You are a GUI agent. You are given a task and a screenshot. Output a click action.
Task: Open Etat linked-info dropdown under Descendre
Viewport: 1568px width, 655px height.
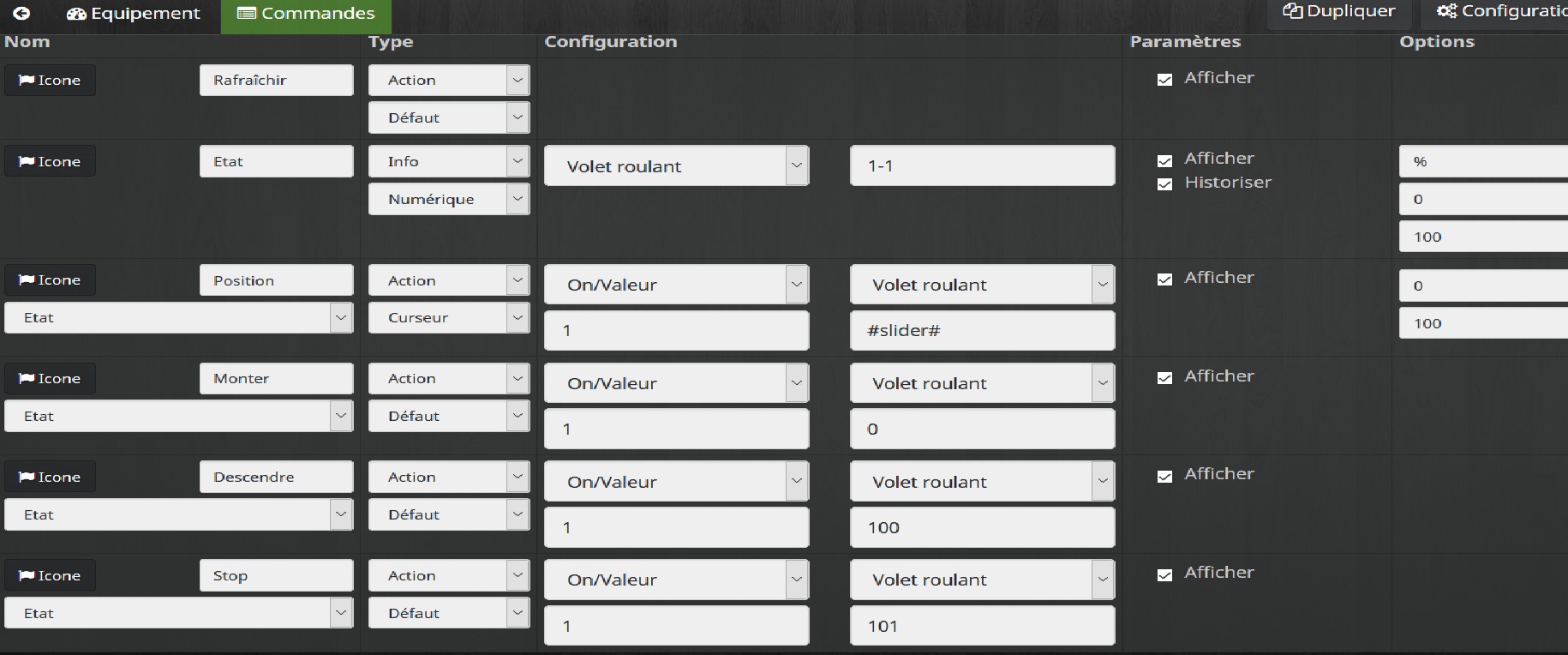pos(178,514)
